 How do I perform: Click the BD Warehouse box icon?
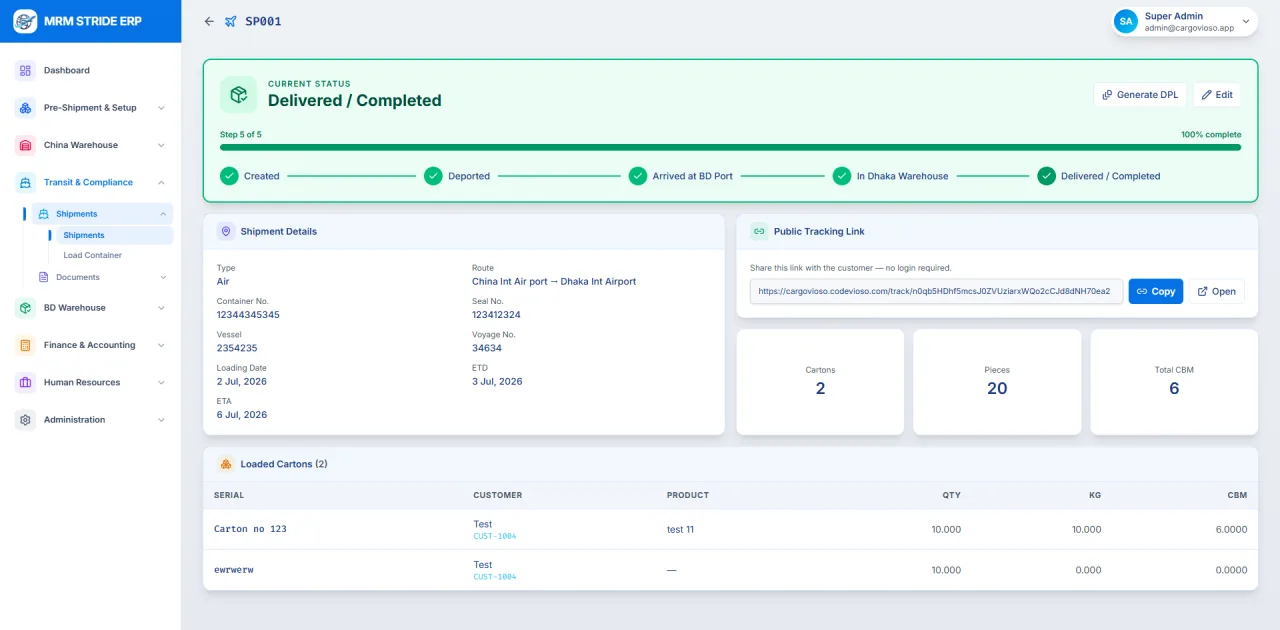point(25,308)
